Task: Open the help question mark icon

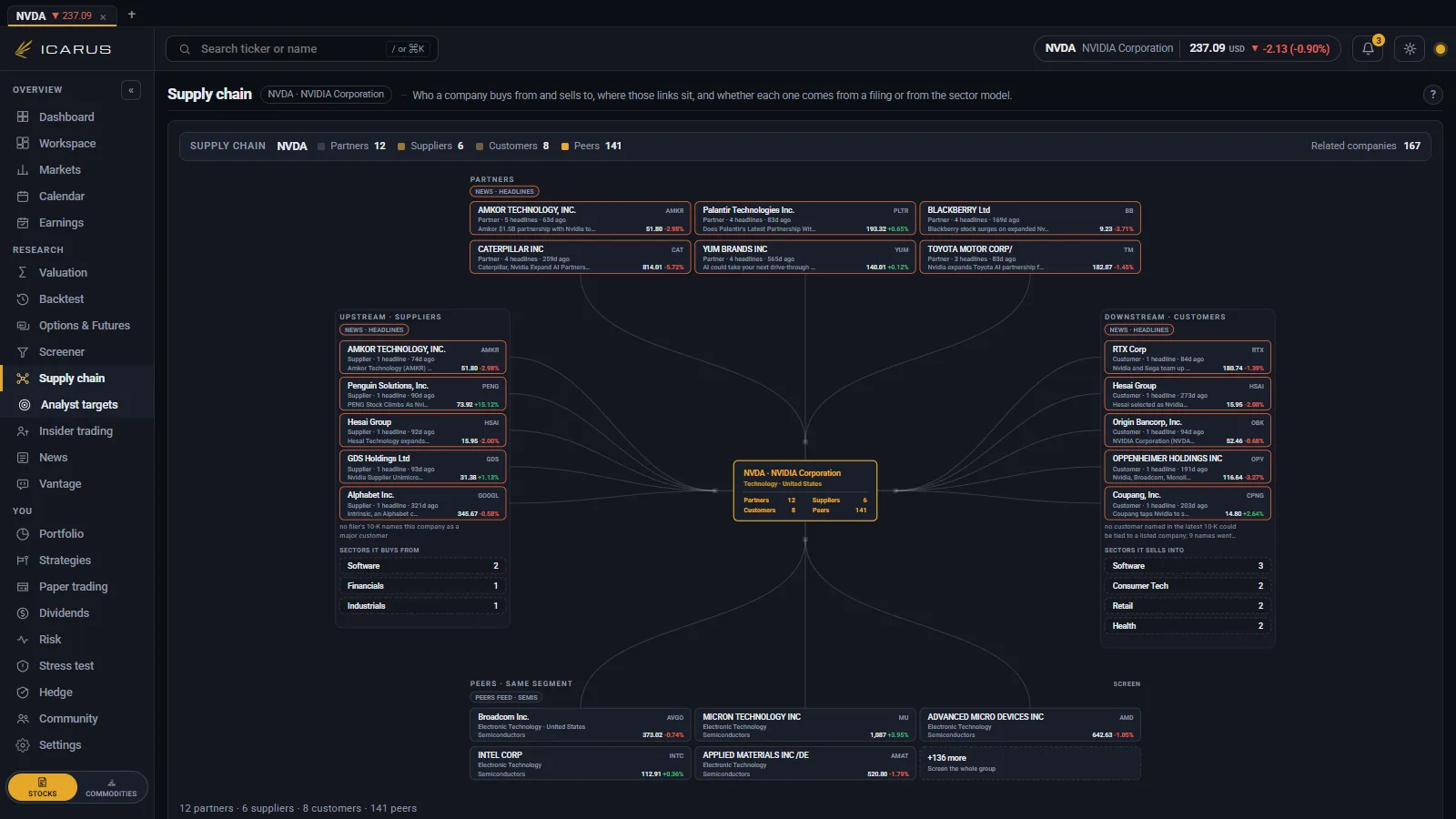Action: 1432,95
